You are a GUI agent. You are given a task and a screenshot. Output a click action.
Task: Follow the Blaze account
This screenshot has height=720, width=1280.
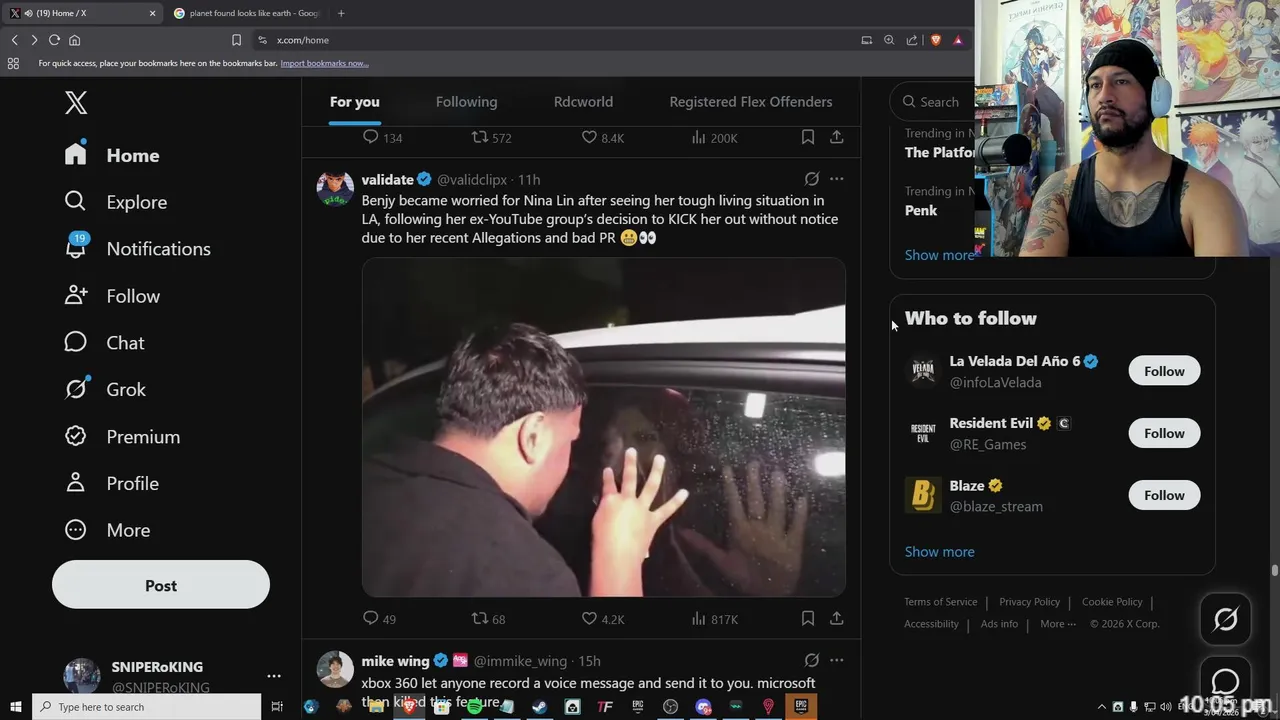(x=1164, y=495)
